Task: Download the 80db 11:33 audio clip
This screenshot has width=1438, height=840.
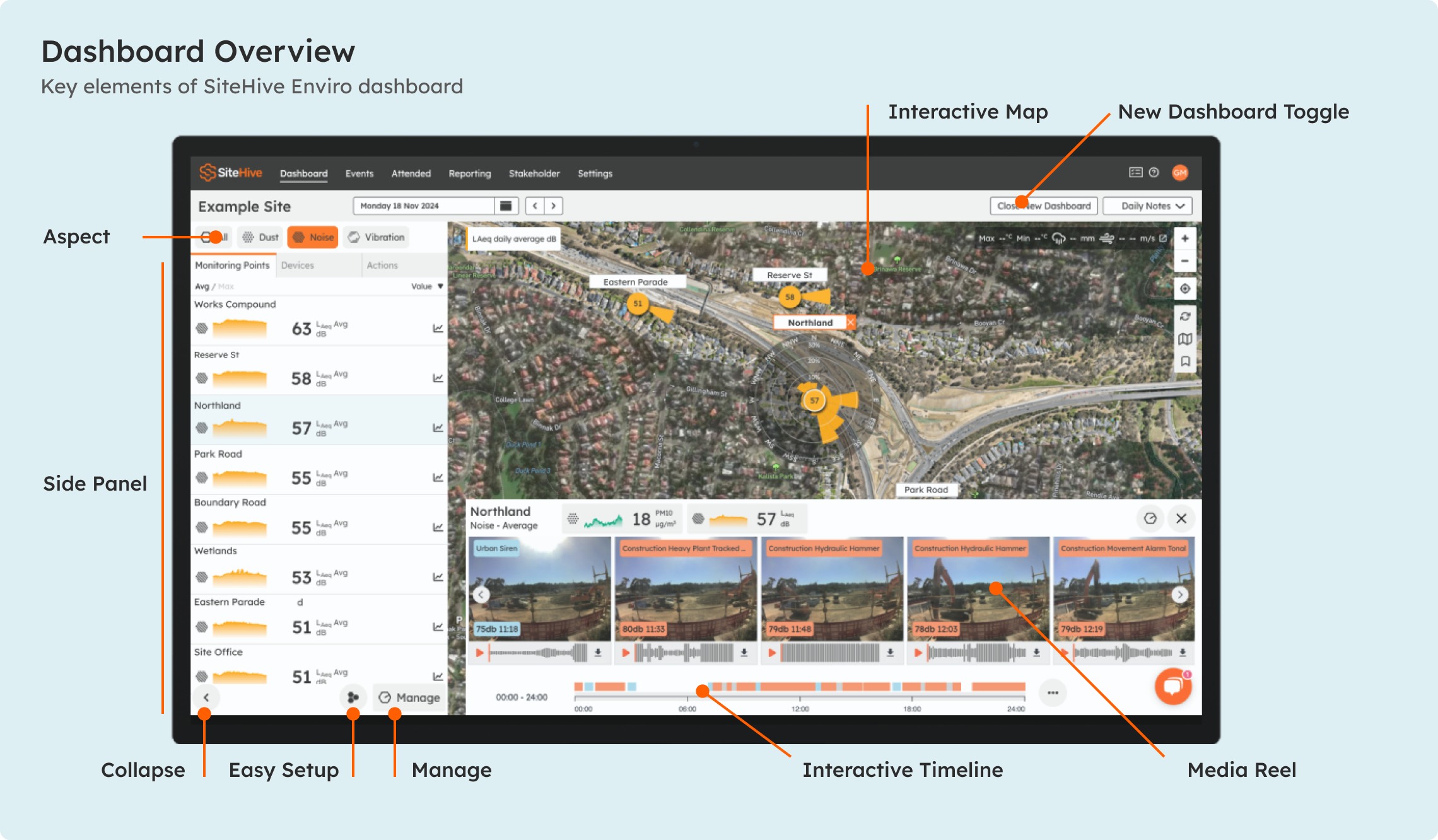Action: coord(744,653)
